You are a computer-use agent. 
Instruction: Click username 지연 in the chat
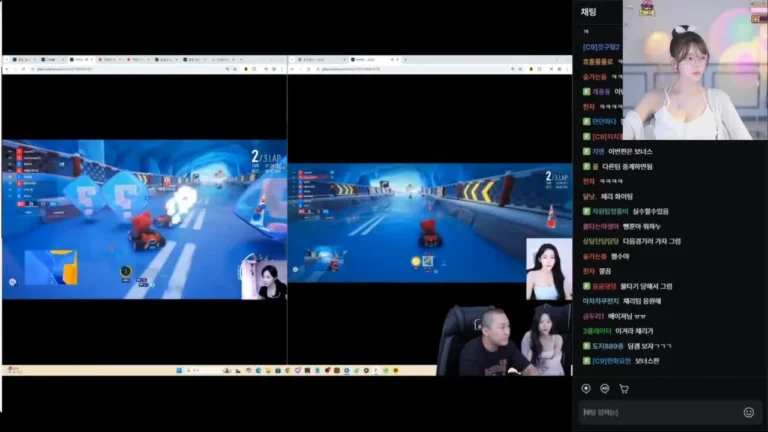(x=598, y=152)
